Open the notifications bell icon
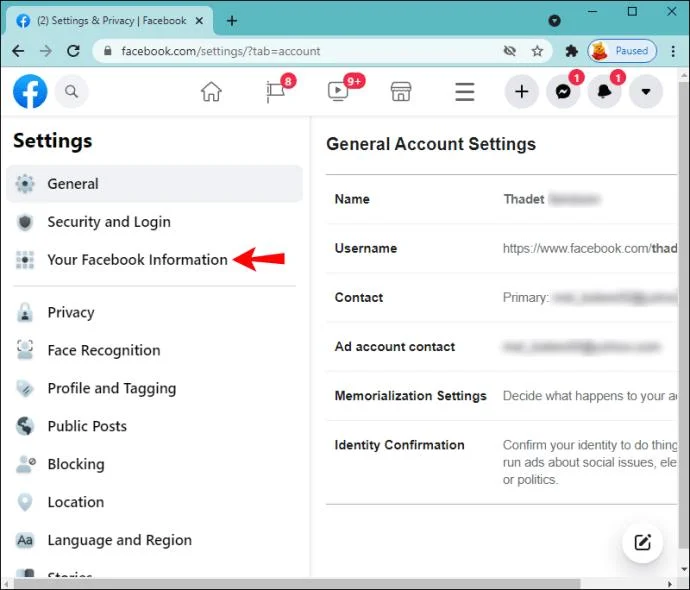Image resolution: width=690 pixels, height=590 pixels. [605, 92]
